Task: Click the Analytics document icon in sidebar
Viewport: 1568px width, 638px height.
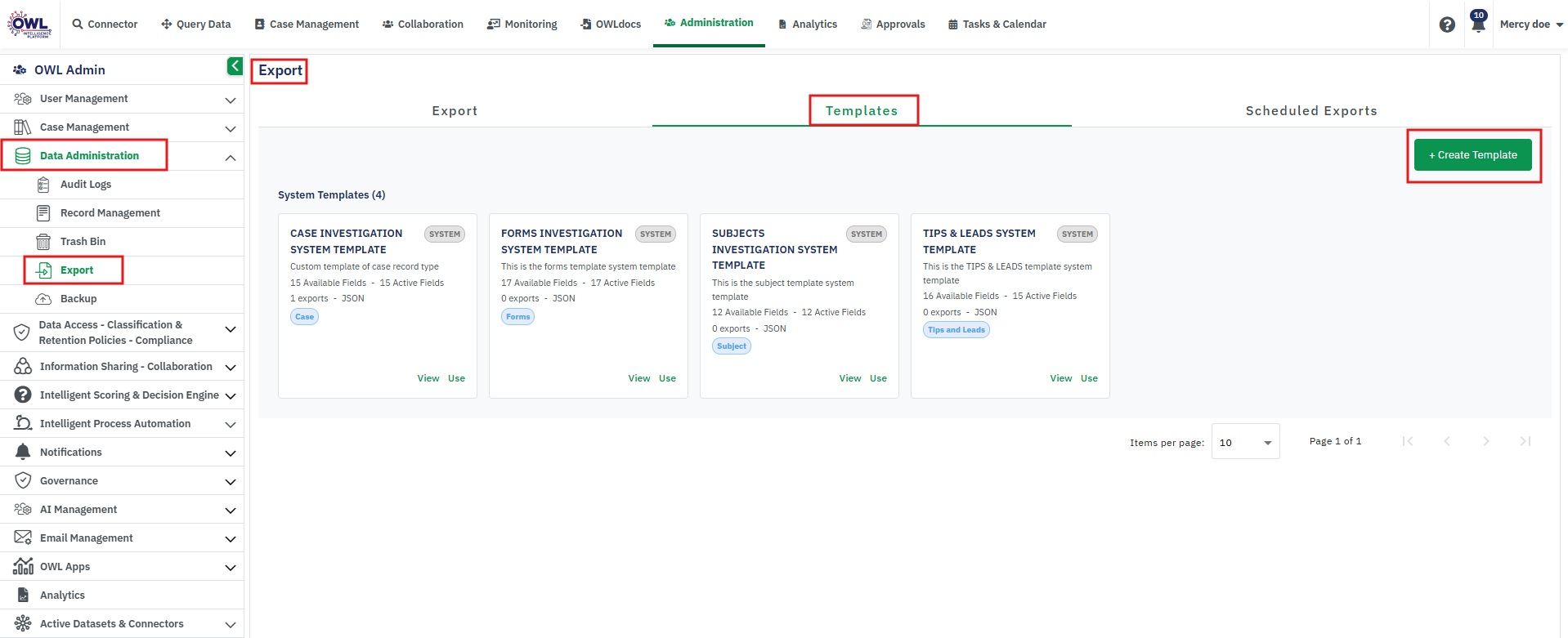Action: point(23,596)
